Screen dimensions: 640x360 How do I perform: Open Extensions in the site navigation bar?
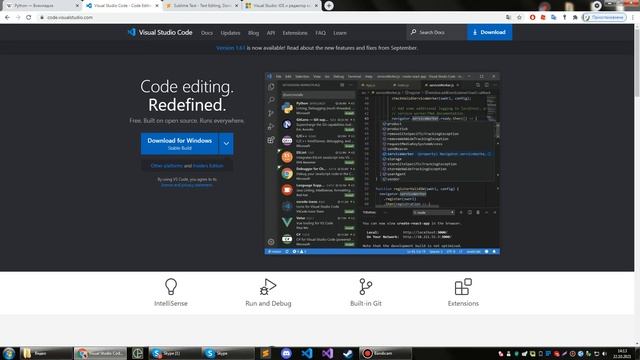click(x=295, y=33)
